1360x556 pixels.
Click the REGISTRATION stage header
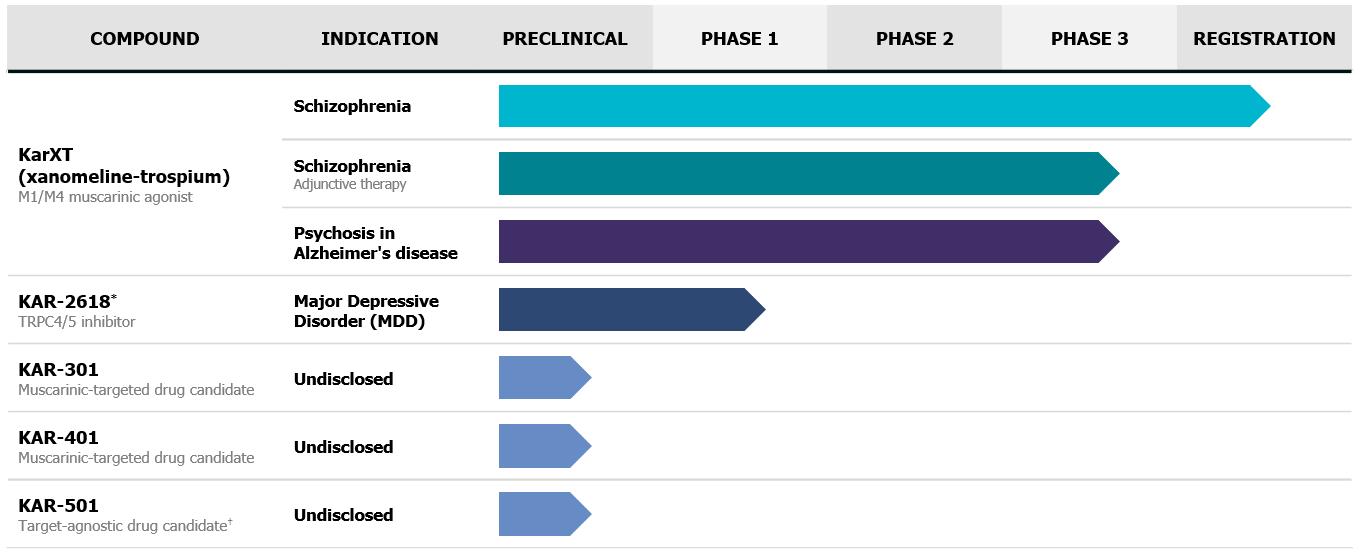pos(1265,39)
